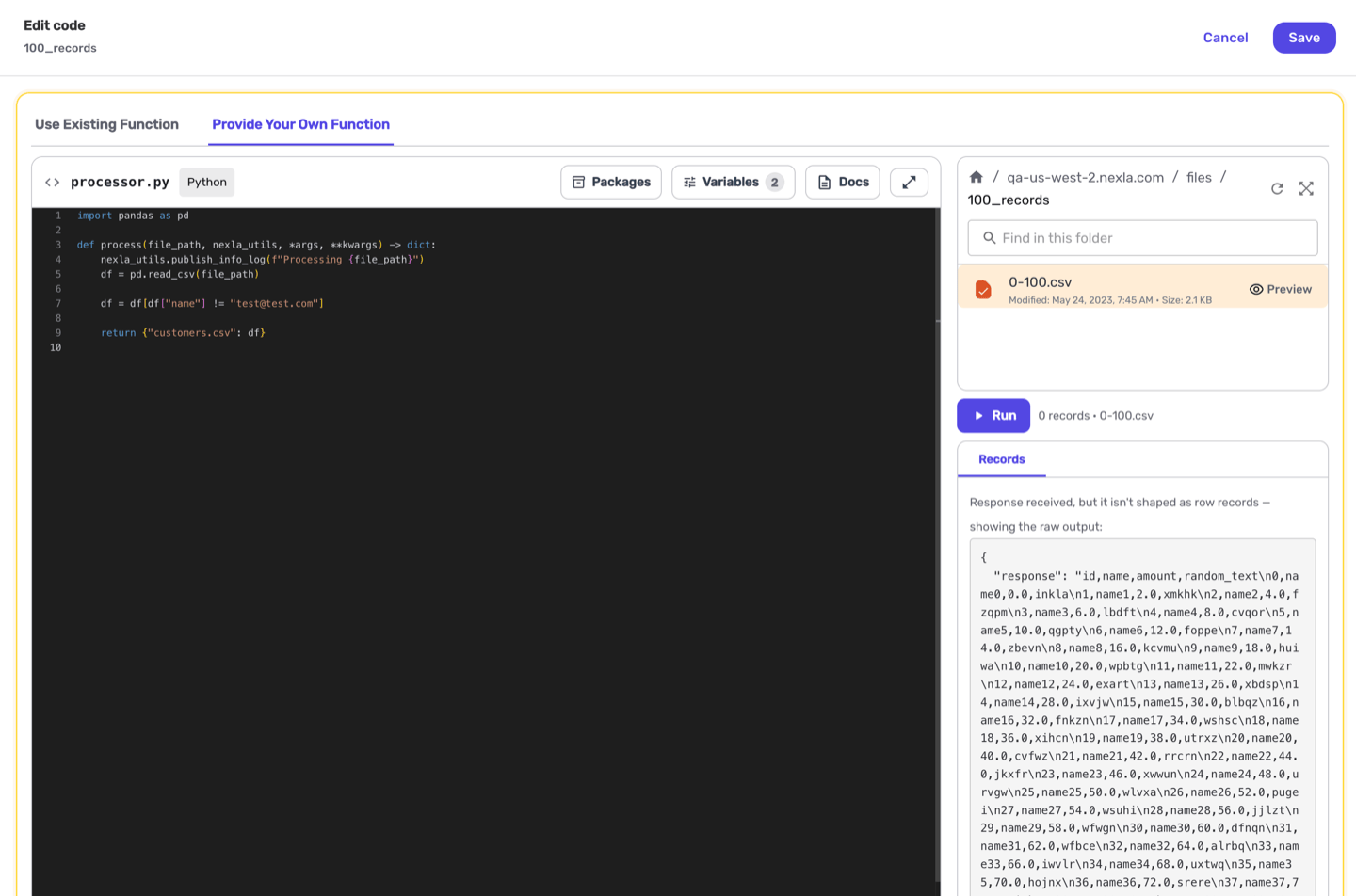
Task: Place cursor on the import pandas line
Action: click(133, 216)
